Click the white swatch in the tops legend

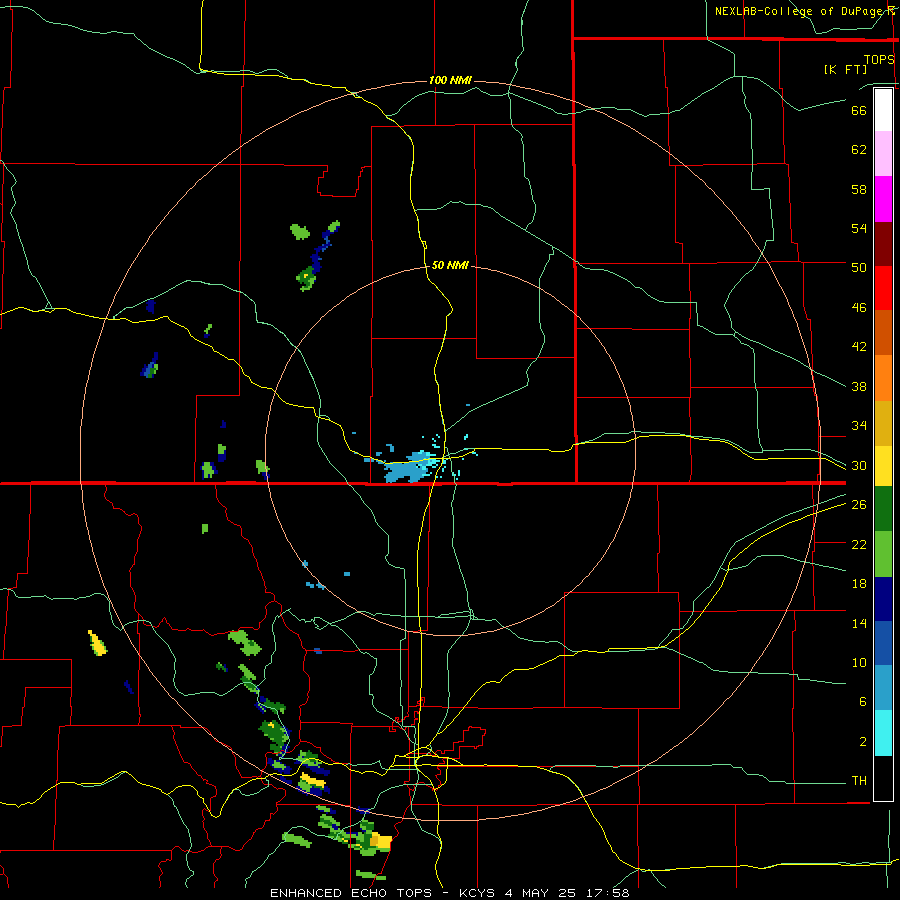883,110
